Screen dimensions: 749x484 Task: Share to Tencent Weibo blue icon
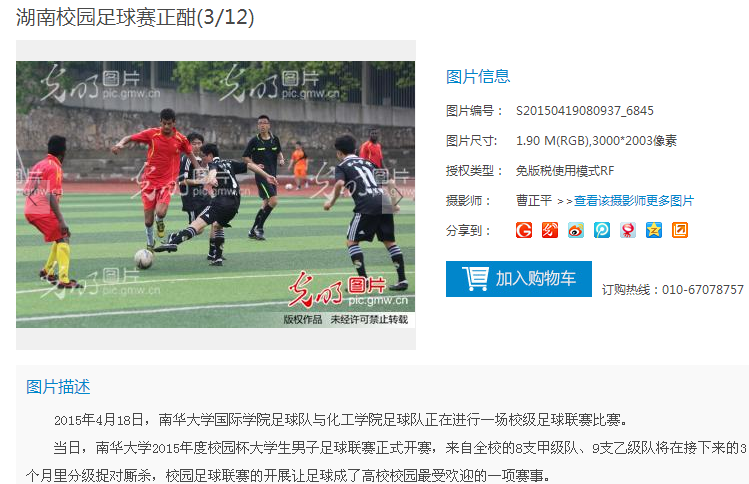coord(602,230)
